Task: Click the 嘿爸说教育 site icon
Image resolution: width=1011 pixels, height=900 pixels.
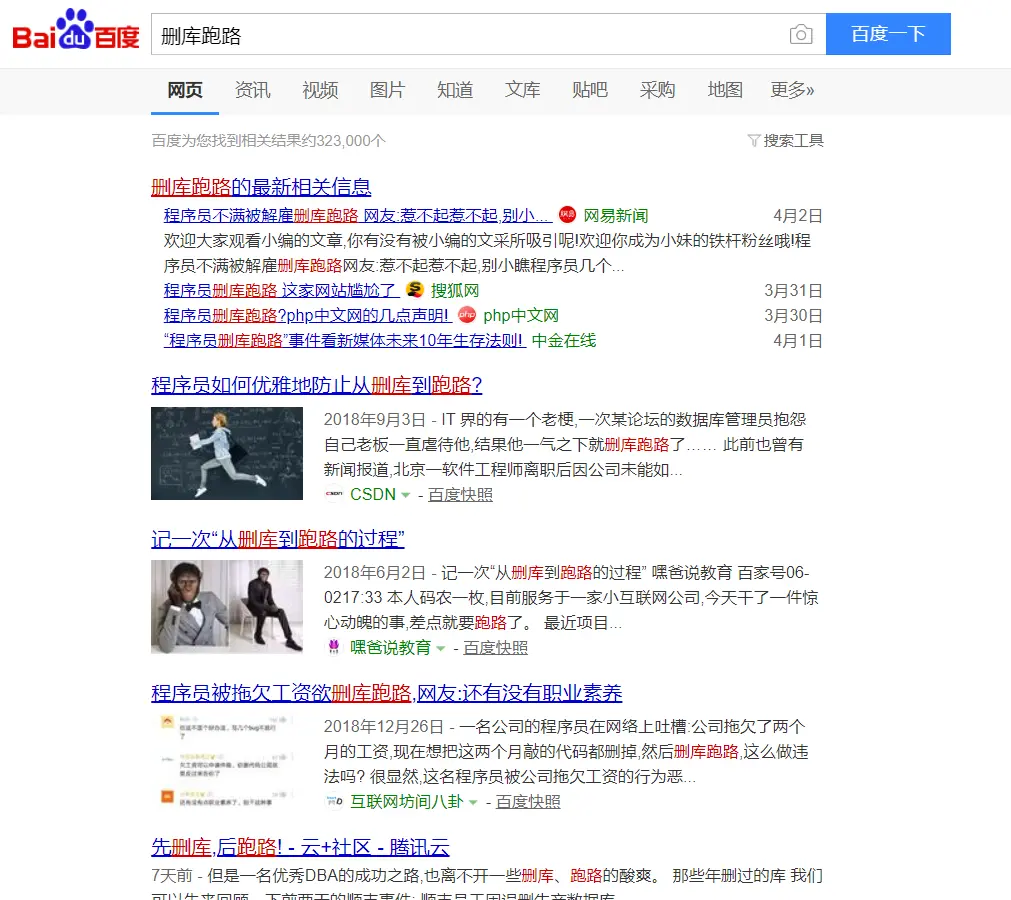Action: [x=334, y=647]
